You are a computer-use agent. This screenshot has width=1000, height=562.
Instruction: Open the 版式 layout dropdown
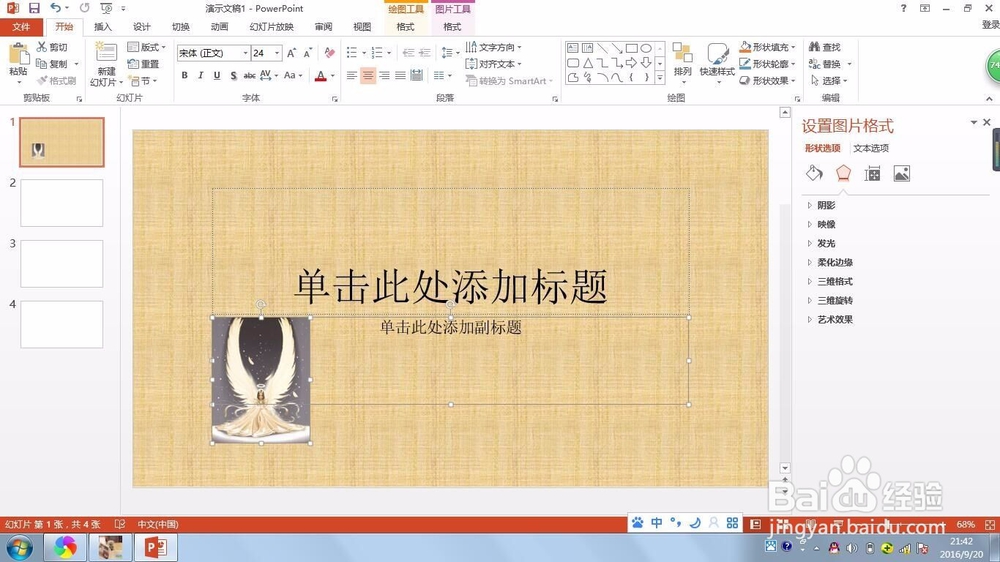tap(146, 47)
